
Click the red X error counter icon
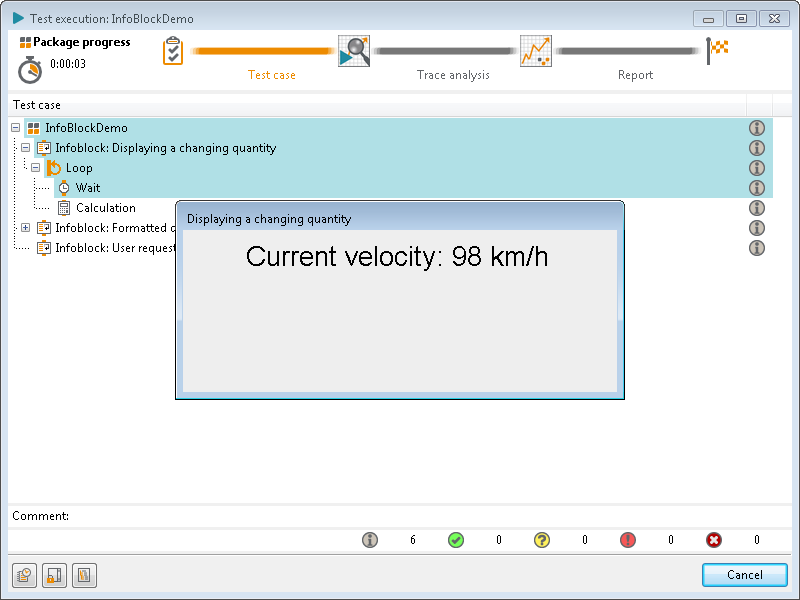click(714, 540)
